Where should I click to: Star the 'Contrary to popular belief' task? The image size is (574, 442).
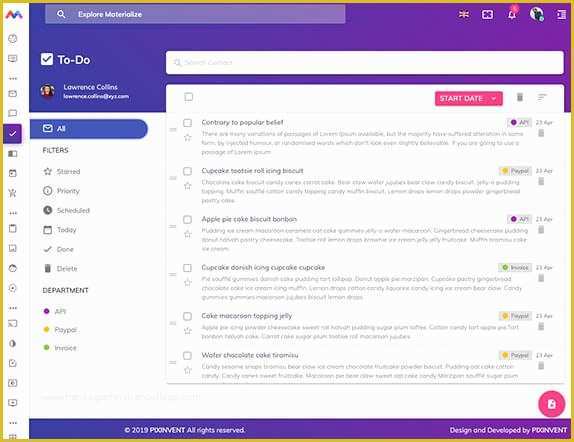pyautogui.click(x=188, y=138)
